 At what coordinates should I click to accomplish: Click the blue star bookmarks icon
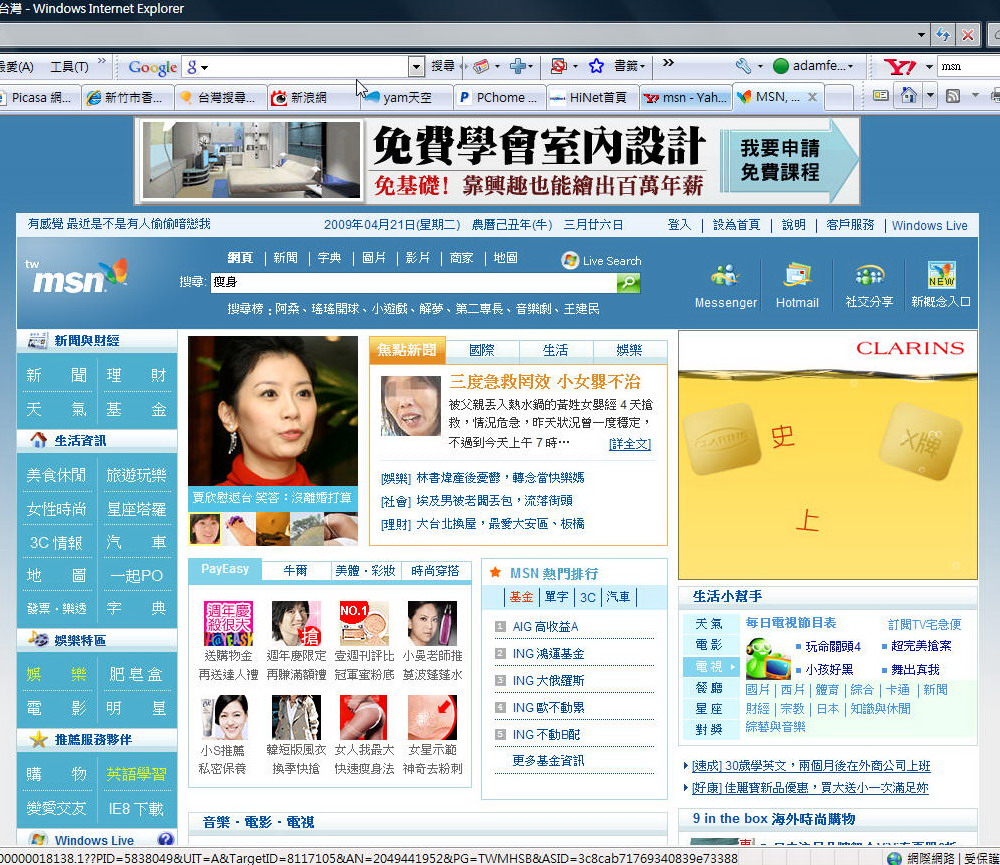(596, 66)
